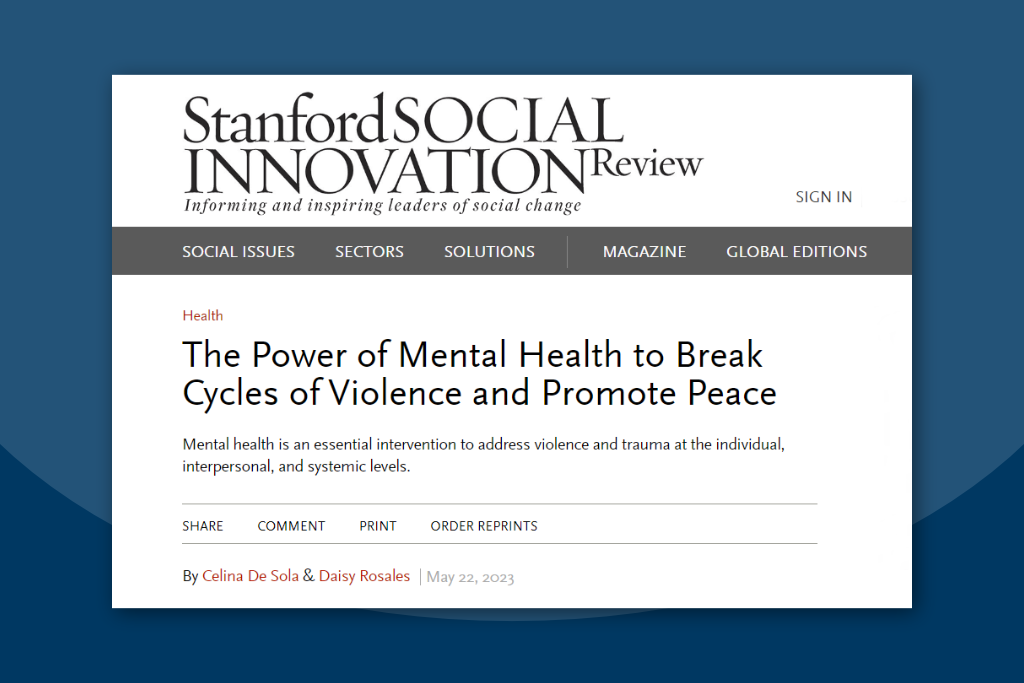
Task: Click ORDER REPRINTS
Action: coord(484,526)
